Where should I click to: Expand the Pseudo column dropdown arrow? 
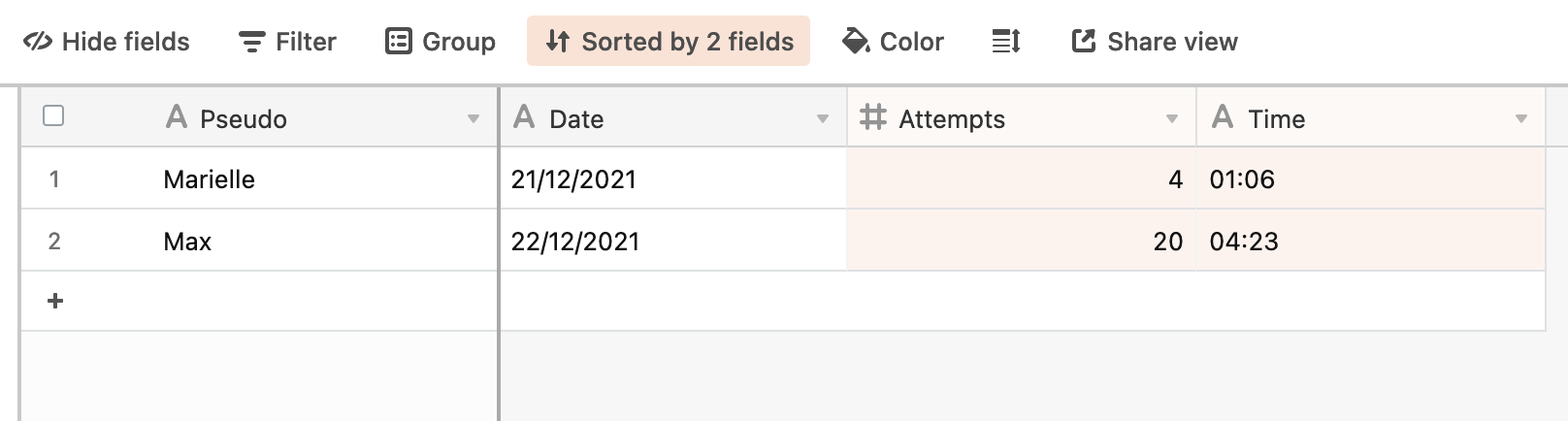point(474,119)
